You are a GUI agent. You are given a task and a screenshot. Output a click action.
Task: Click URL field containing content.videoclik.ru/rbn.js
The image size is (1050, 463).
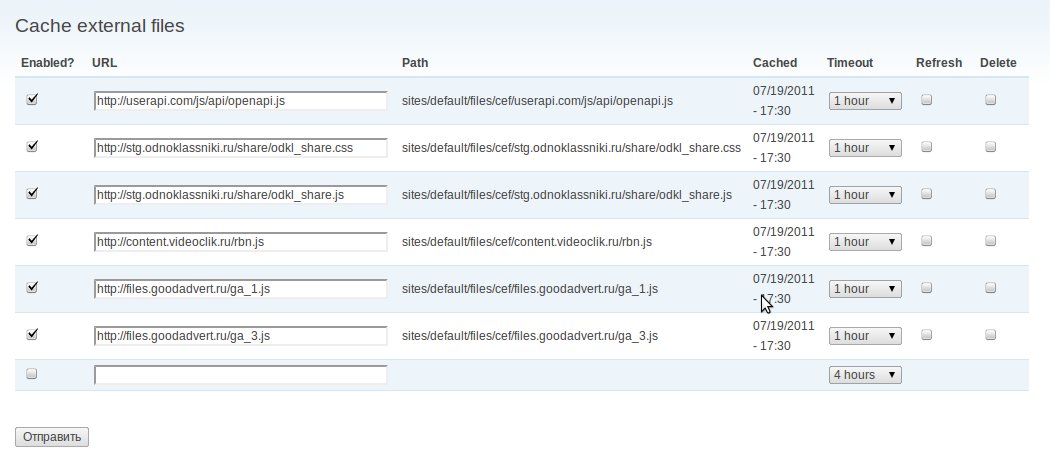pyautogui.click(x=240, y=241)
